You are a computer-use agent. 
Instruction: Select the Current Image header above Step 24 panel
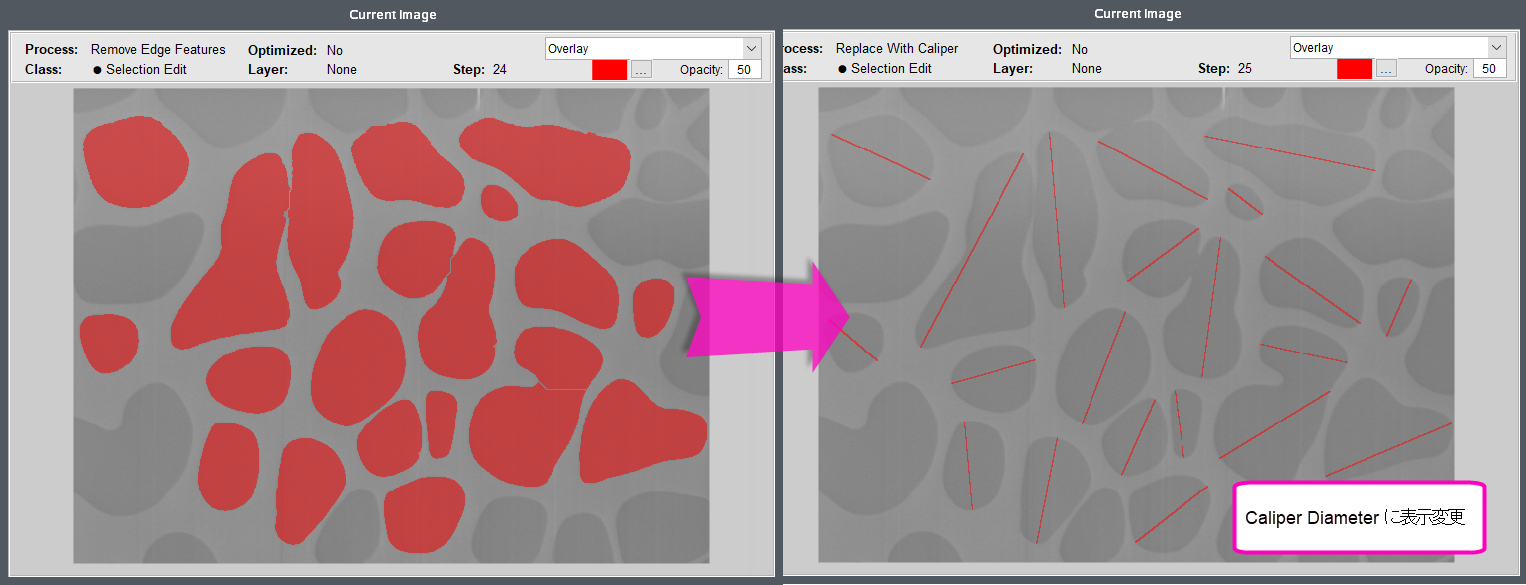392,15
